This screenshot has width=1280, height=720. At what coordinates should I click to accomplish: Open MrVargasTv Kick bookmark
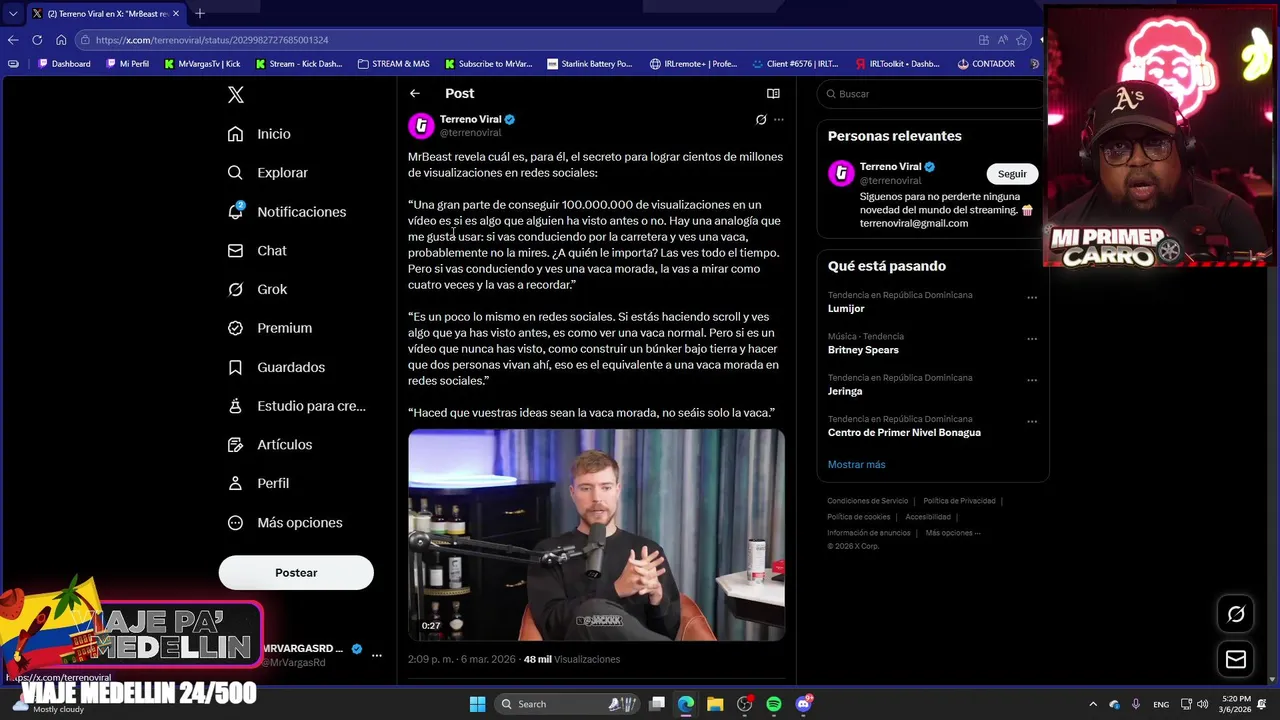pos(201,64)
